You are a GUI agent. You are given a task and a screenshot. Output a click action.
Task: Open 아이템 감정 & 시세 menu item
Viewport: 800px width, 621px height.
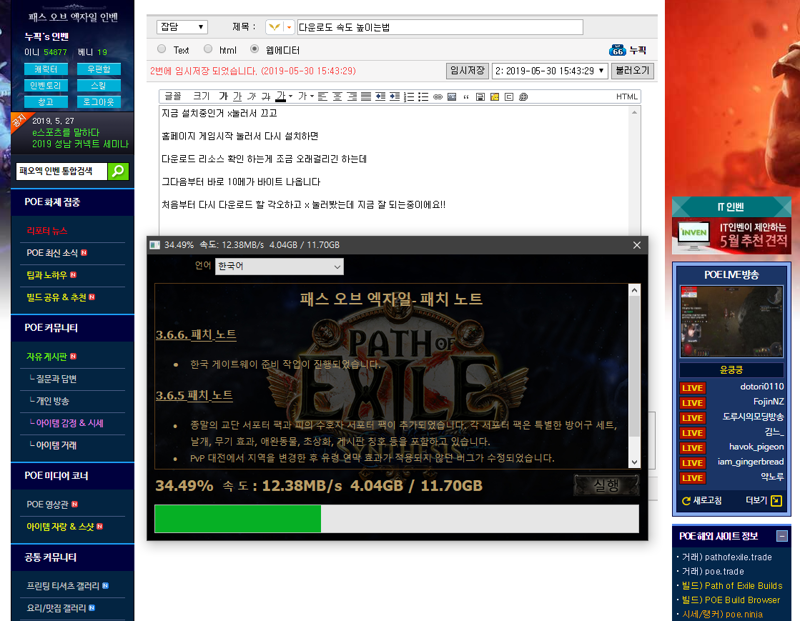tap(69, 423)
